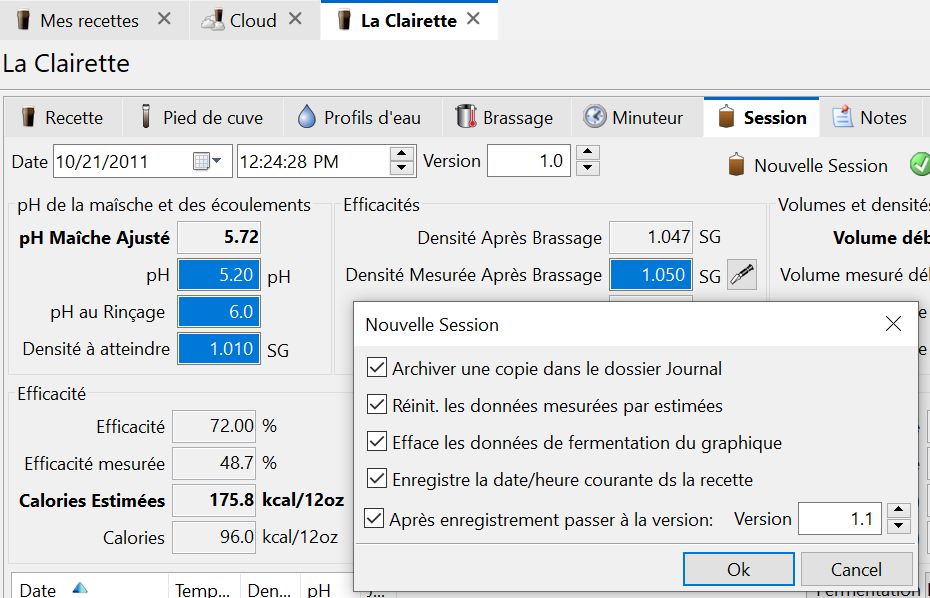Open the calendar picker for the Date field
The height and width of the screenshot is (598, 930).
pos(201,161)
